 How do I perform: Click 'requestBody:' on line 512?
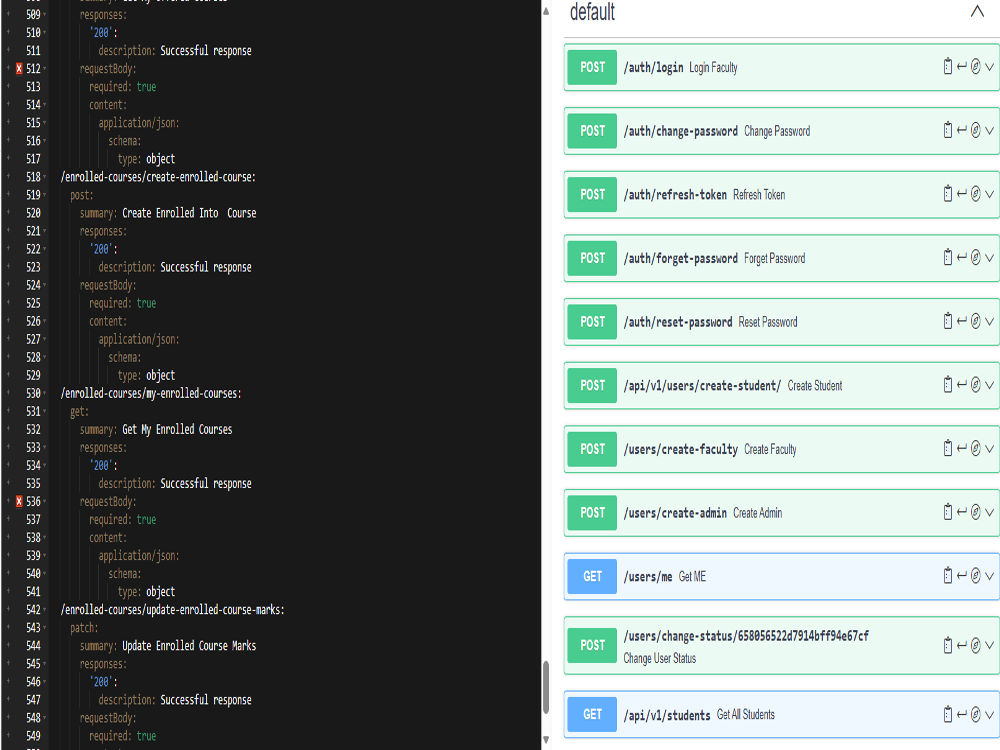coord(108,68)
